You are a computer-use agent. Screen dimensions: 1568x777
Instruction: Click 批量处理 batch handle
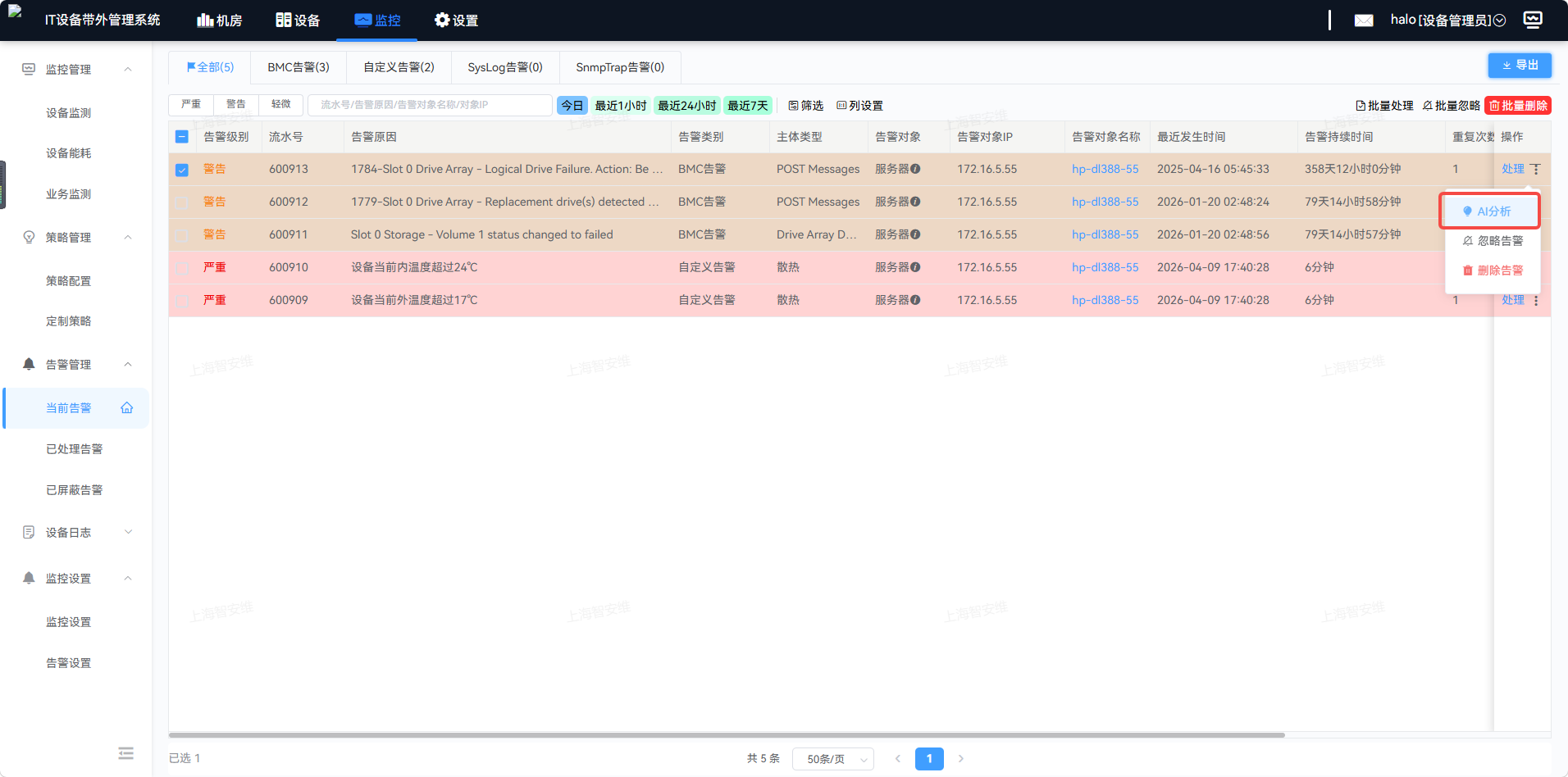point(1384,106)
